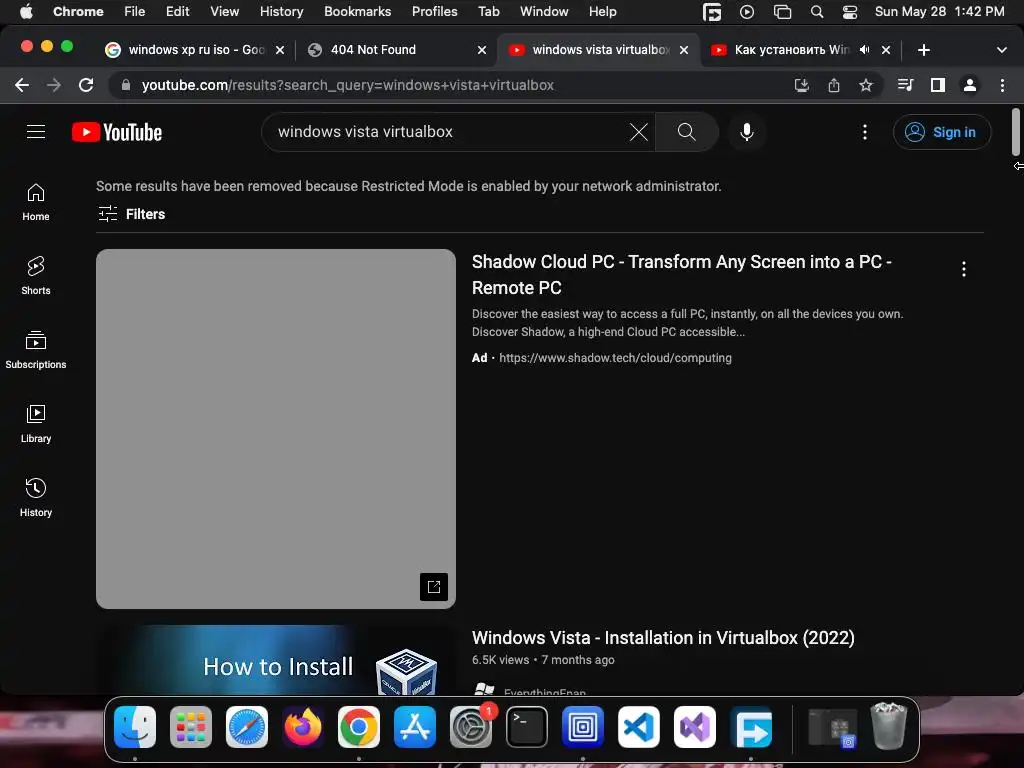
Task: Open Chrome profile icon
Action: [x=970, y=85]
